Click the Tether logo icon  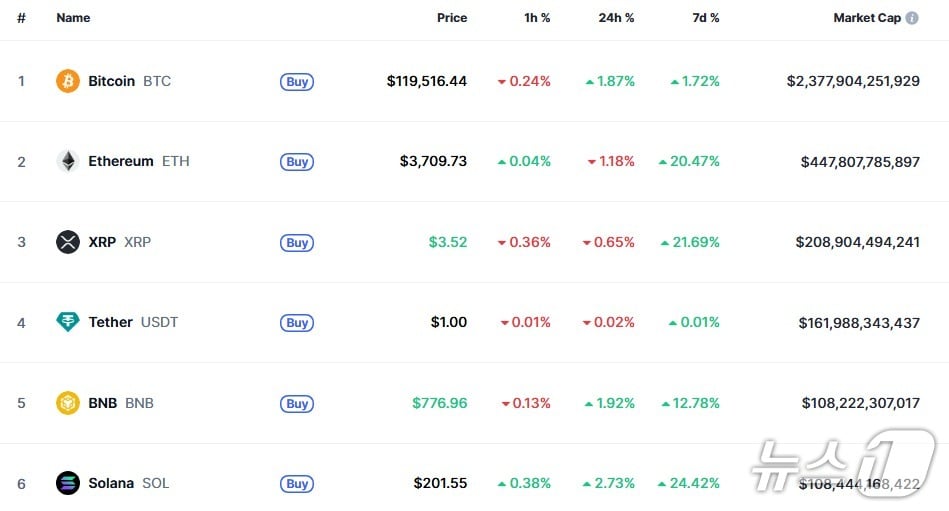click(68, 322)
